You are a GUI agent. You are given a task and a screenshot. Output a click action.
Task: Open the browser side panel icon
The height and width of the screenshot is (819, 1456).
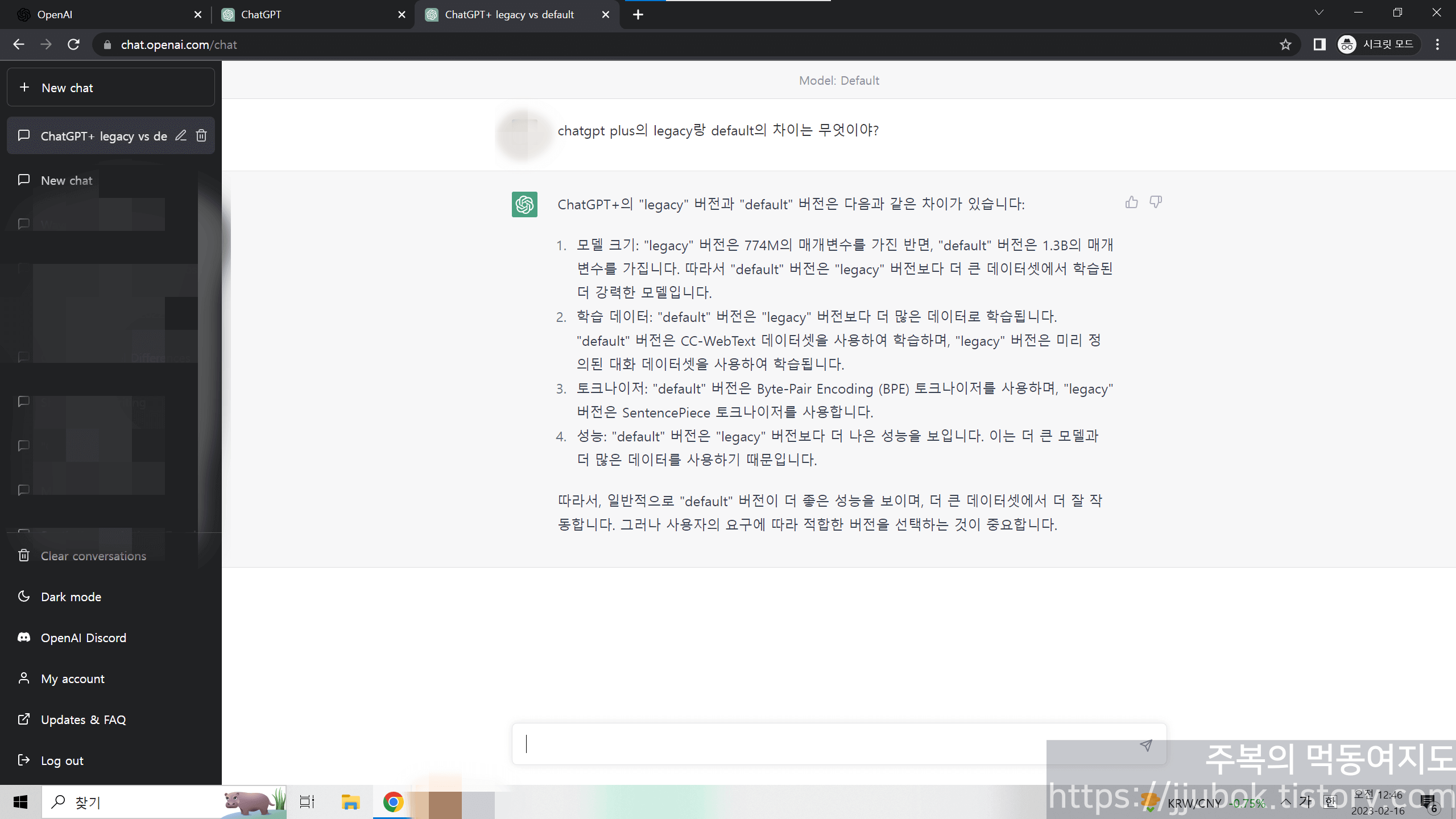[1320, 44]
